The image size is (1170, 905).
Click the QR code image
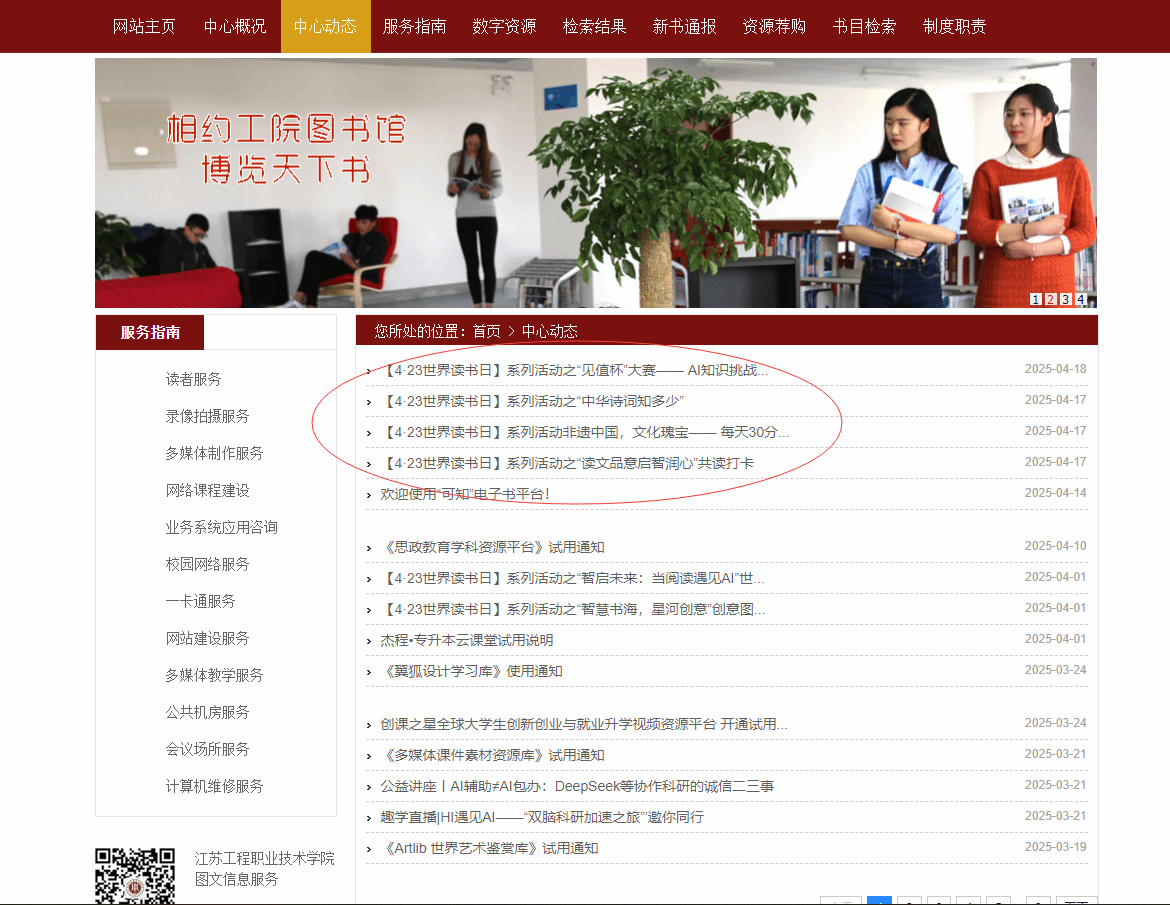point(134,876)
